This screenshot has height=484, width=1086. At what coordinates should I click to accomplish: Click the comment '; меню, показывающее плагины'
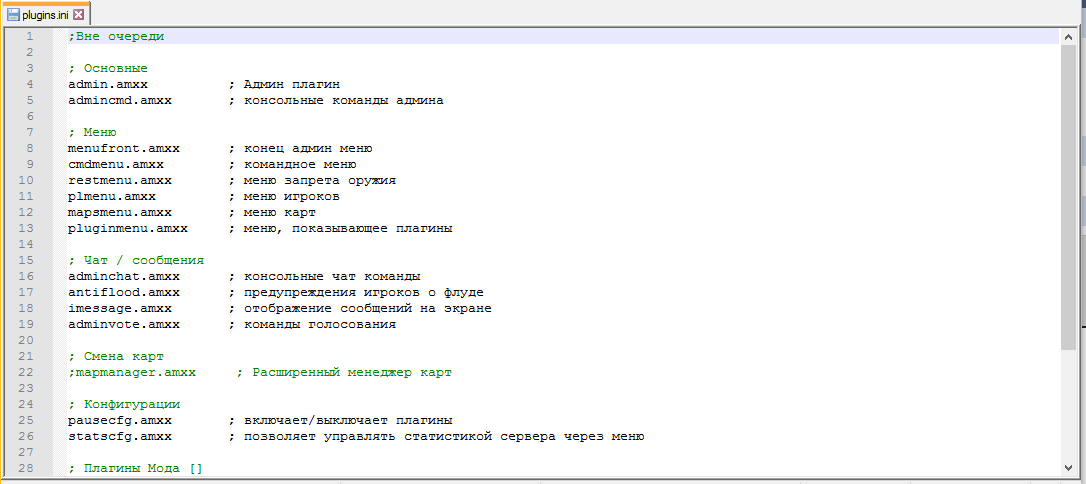pos(341,228)
